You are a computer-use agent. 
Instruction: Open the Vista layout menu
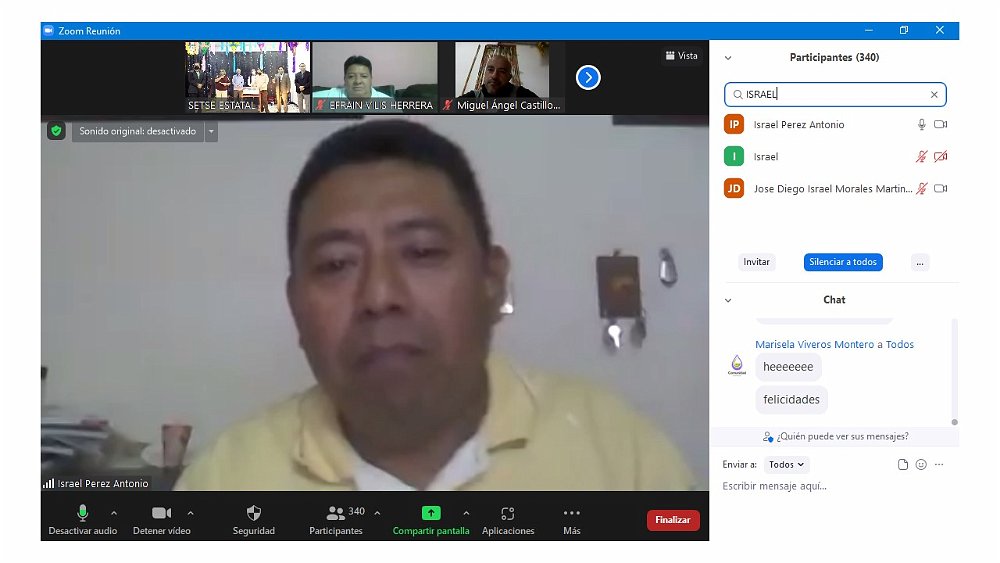(x=681, y=56)
